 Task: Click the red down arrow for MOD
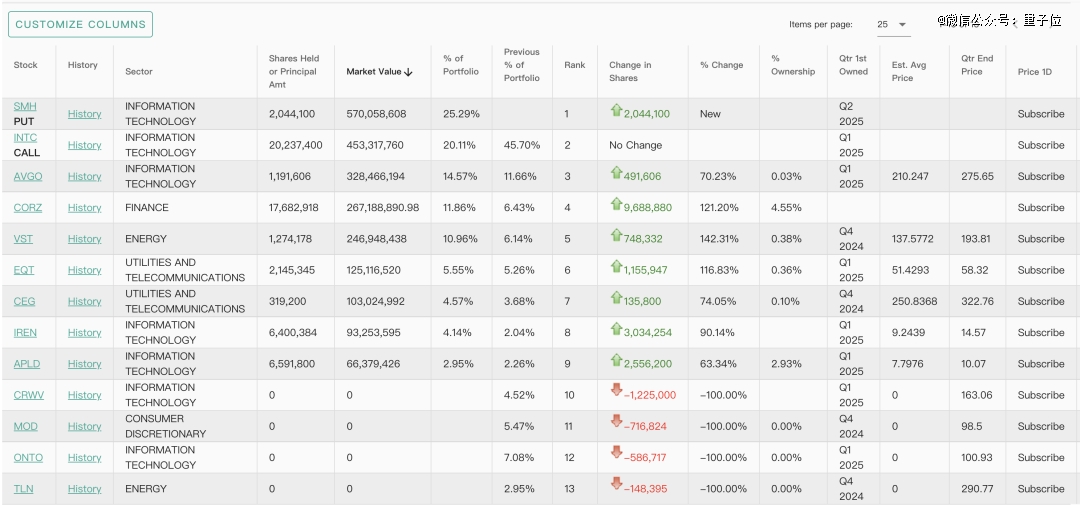[616, 422]
